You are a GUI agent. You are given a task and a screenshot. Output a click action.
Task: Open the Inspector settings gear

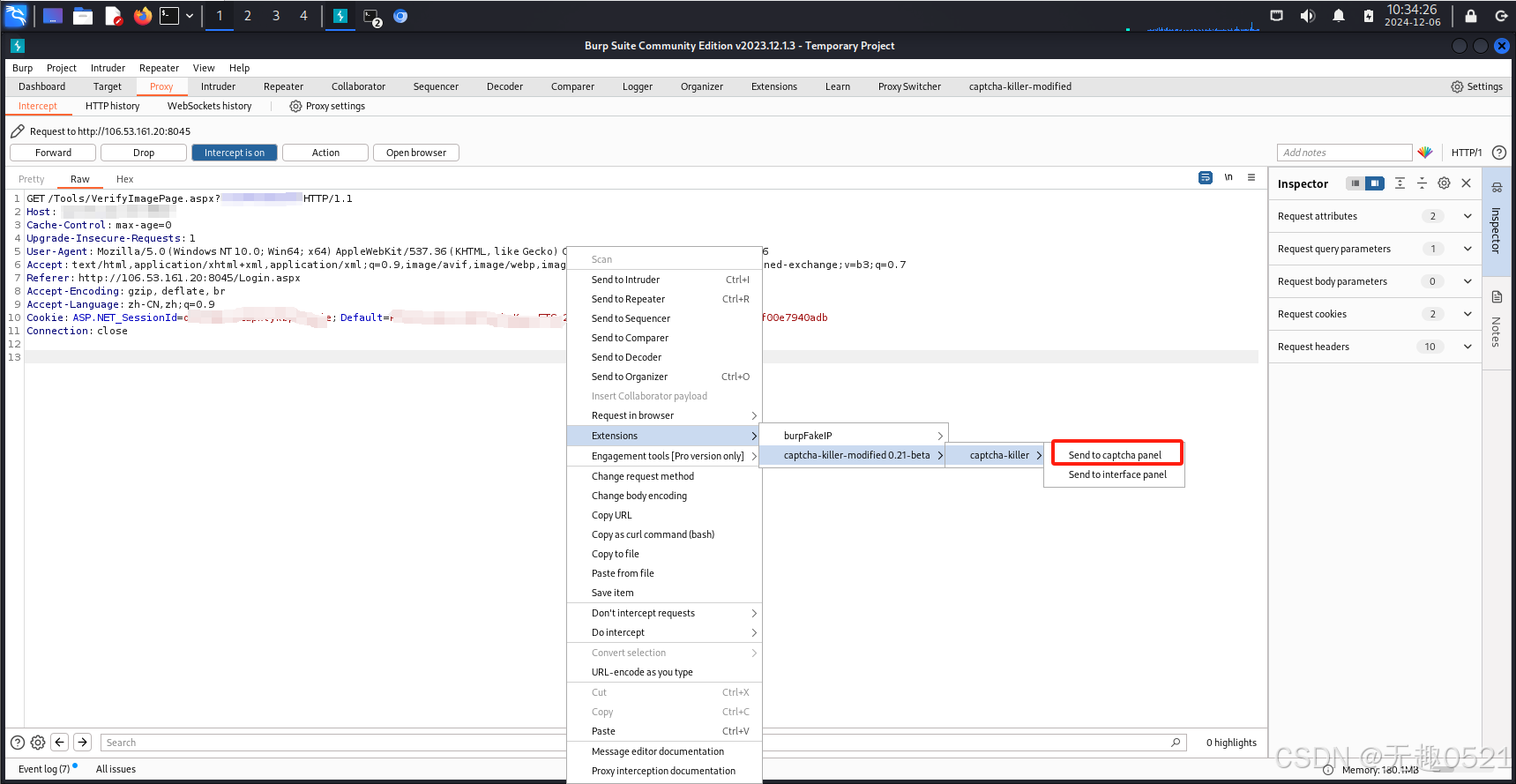tap(1444, 183)
